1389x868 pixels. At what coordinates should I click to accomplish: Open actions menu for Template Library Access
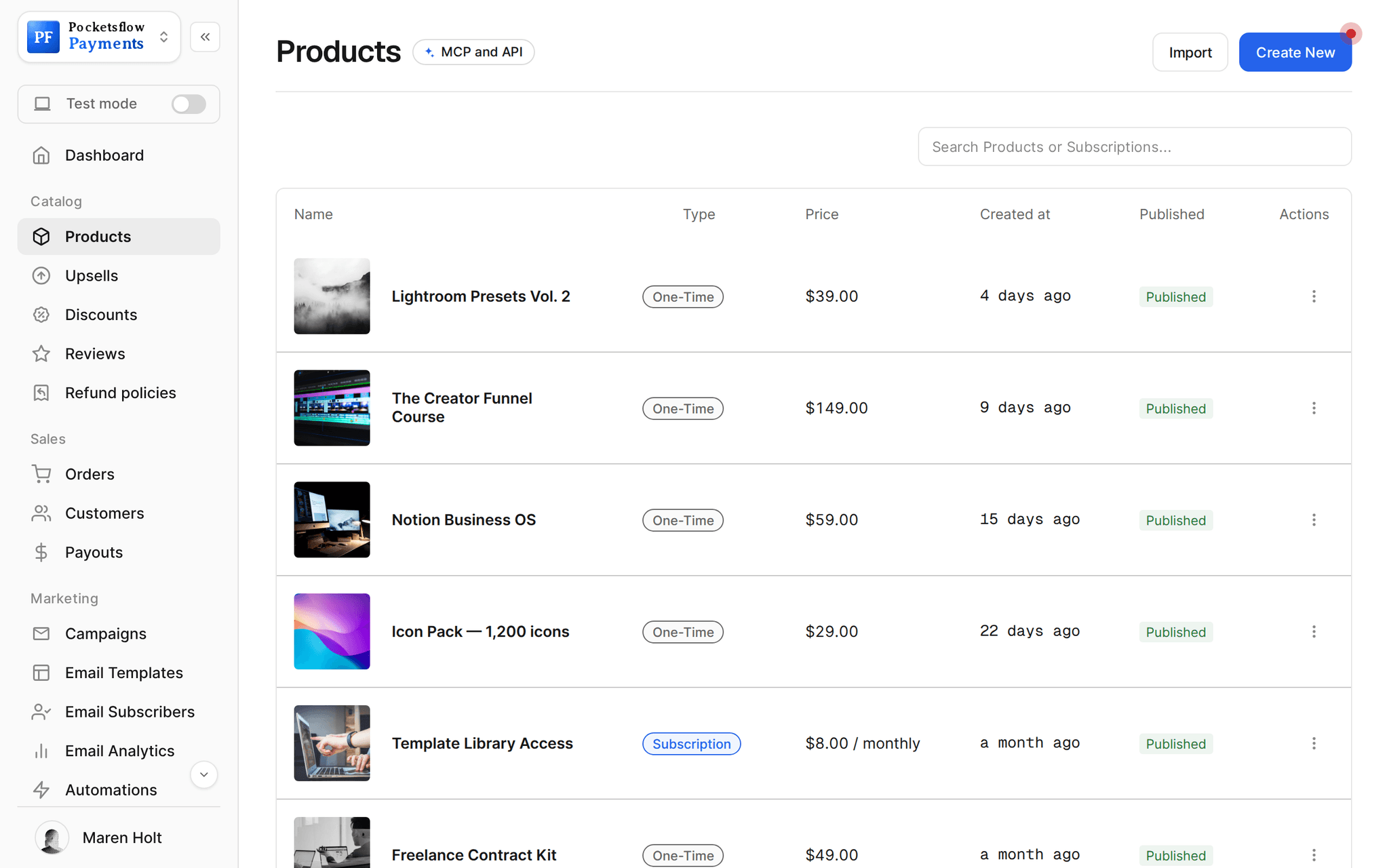coord(1314,744)
